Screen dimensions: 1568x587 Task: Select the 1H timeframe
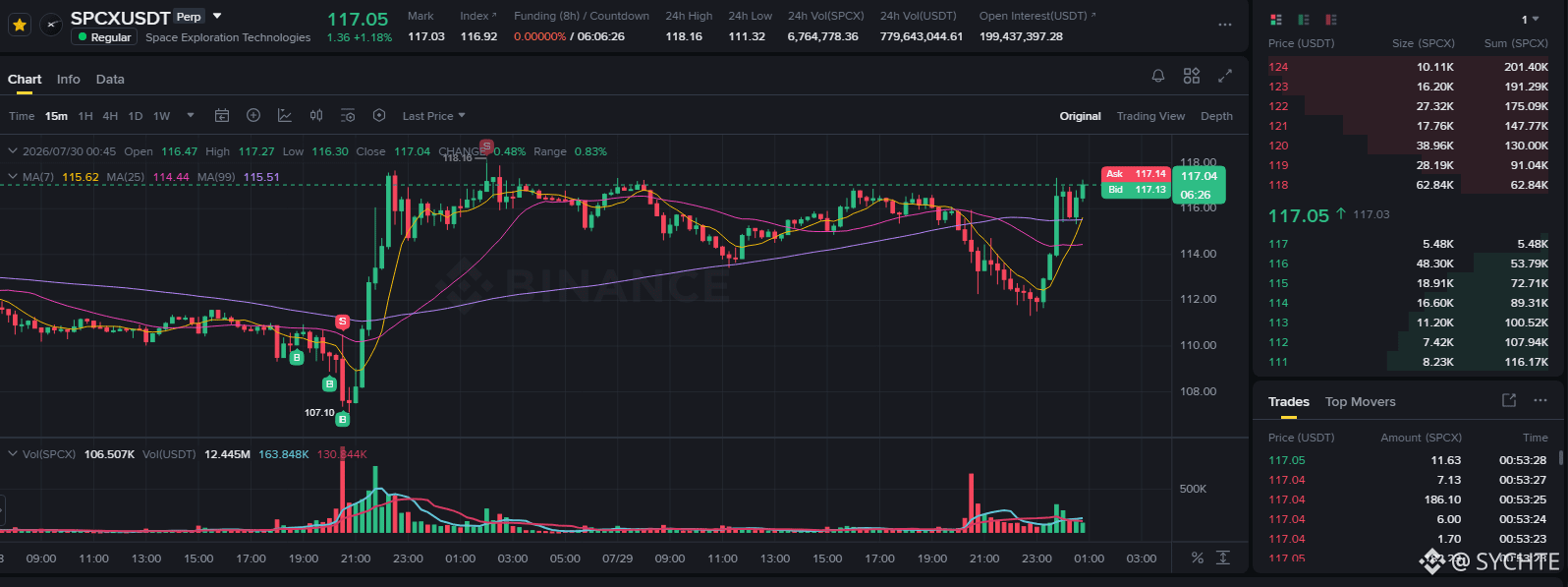click(x=85, y=116)
